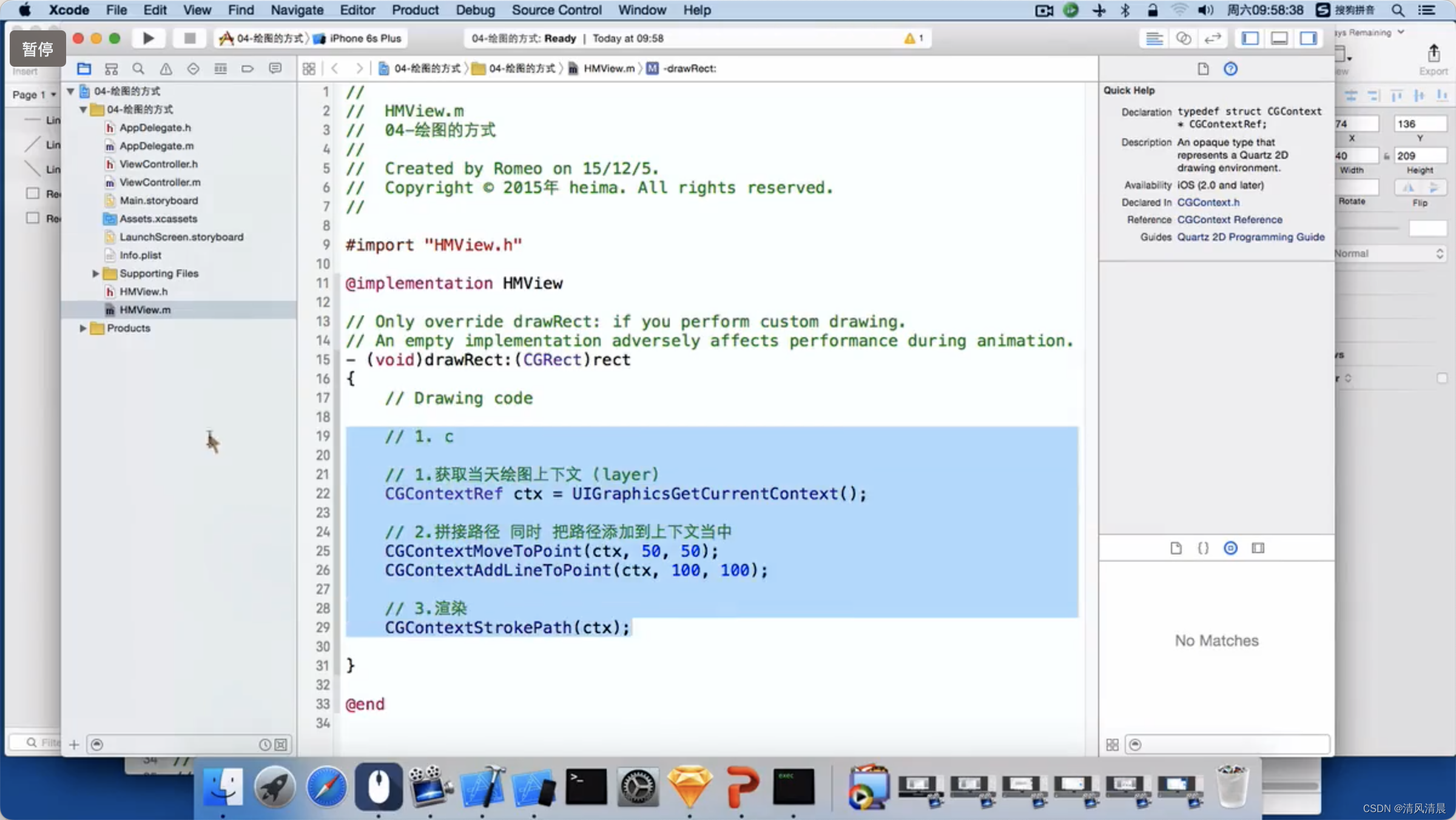Toggle the Navigator panel visibility

[x=1250, y=38]
